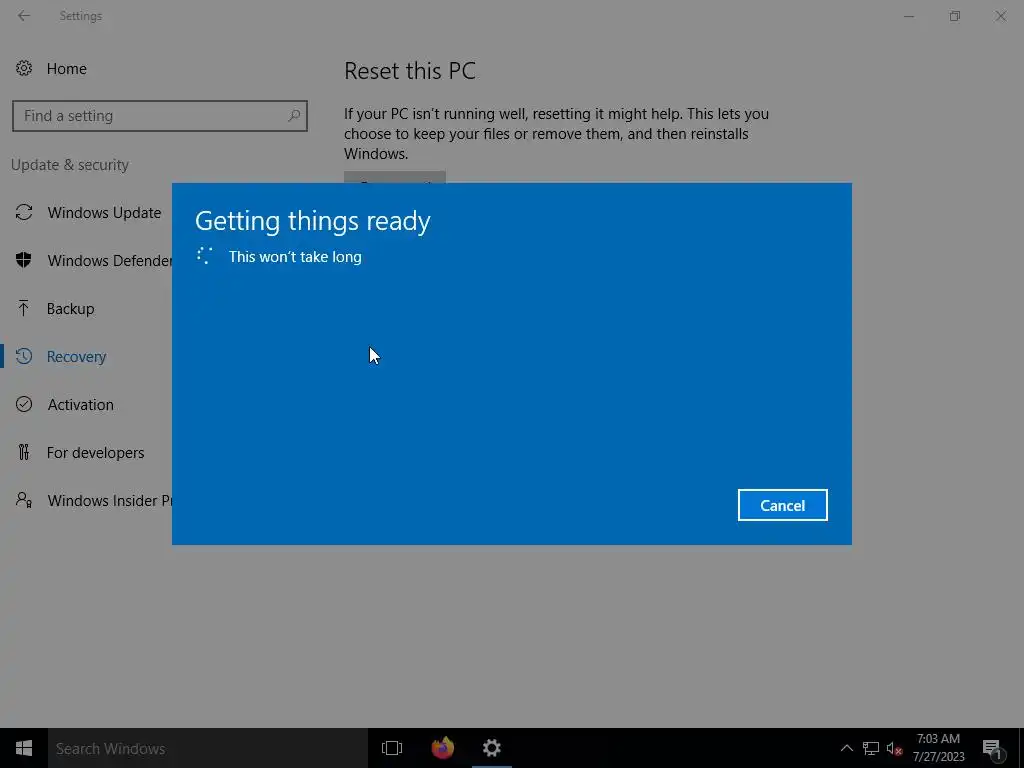Screen dimensions: 1024x768
Task: Click the Activation checkmark icon
Action: point(24,404)
